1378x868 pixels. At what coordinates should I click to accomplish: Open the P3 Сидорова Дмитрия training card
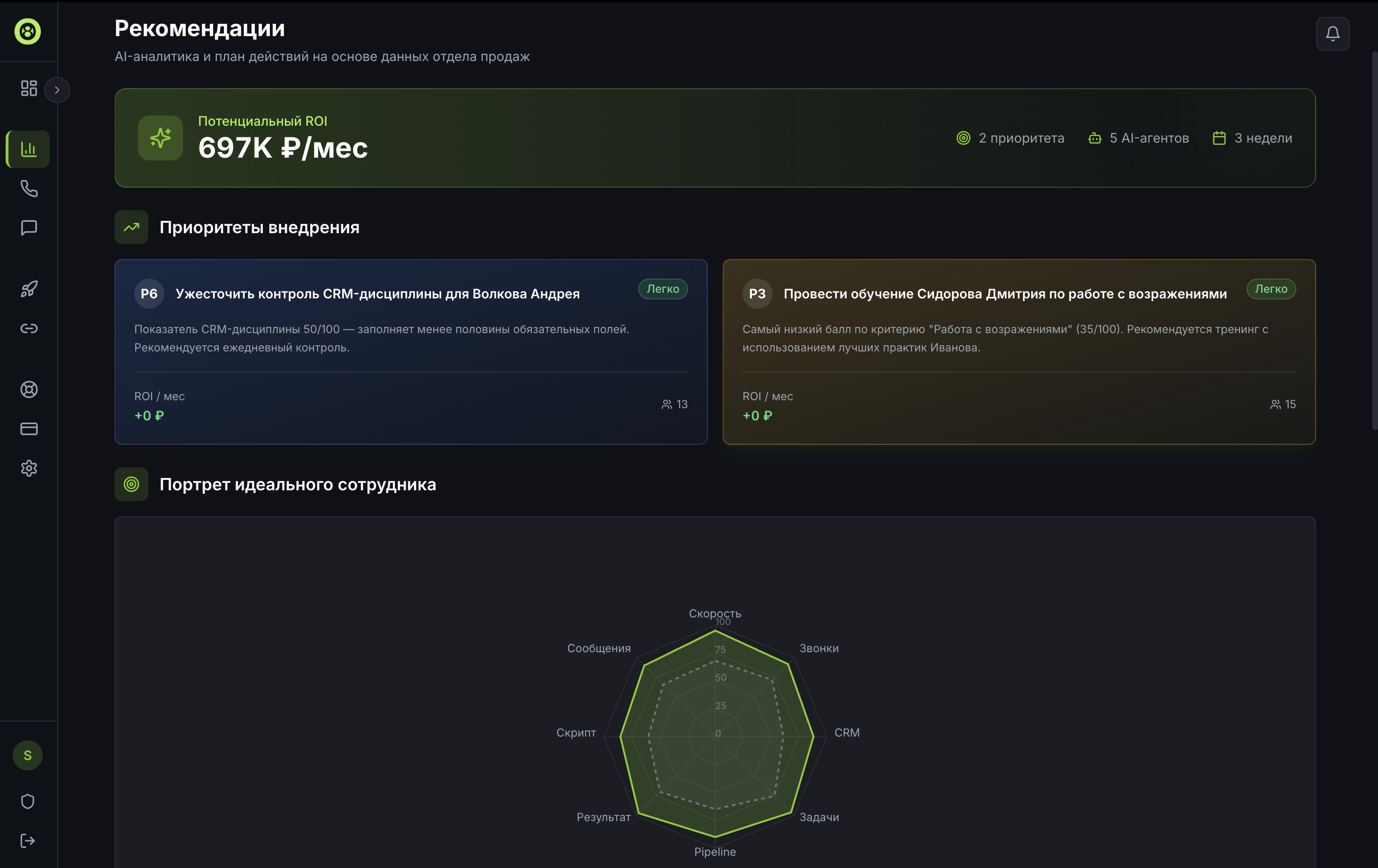click(1018, 351)
